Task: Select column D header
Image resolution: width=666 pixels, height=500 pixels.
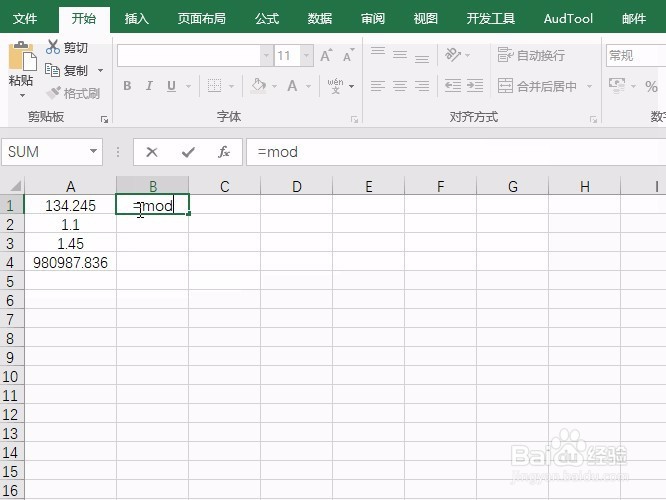Action: point(296,186)
